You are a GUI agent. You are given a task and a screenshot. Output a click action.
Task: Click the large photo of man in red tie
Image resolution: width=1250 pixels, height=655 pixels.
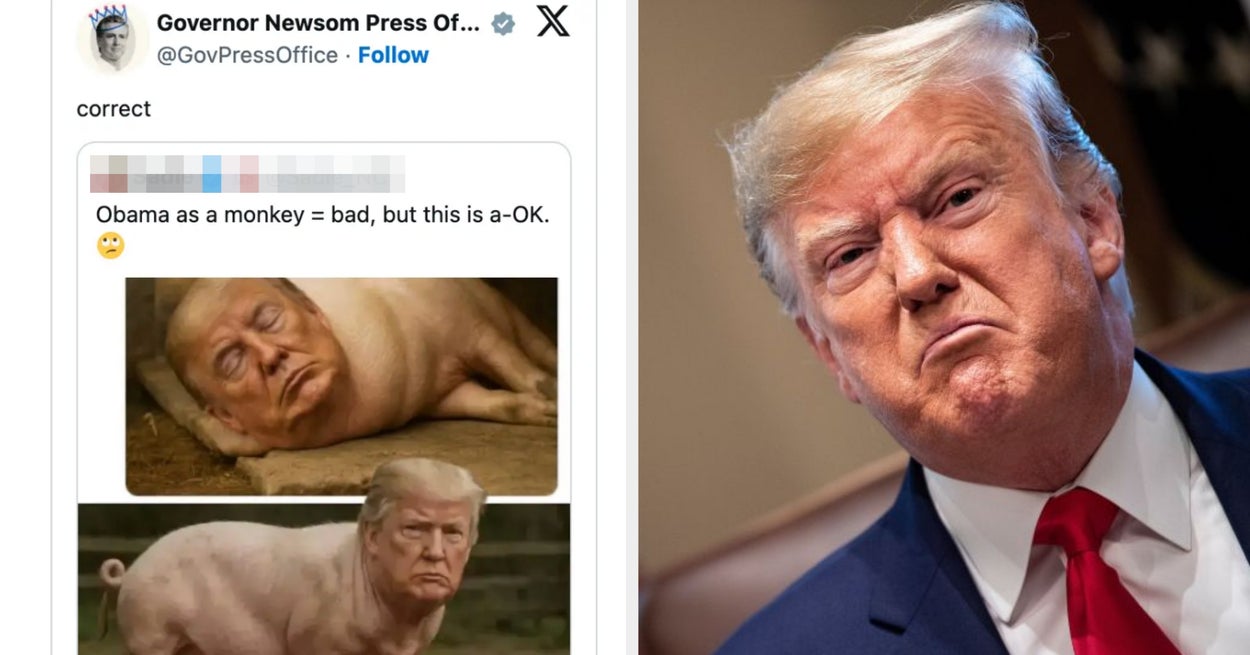(944, 327)
